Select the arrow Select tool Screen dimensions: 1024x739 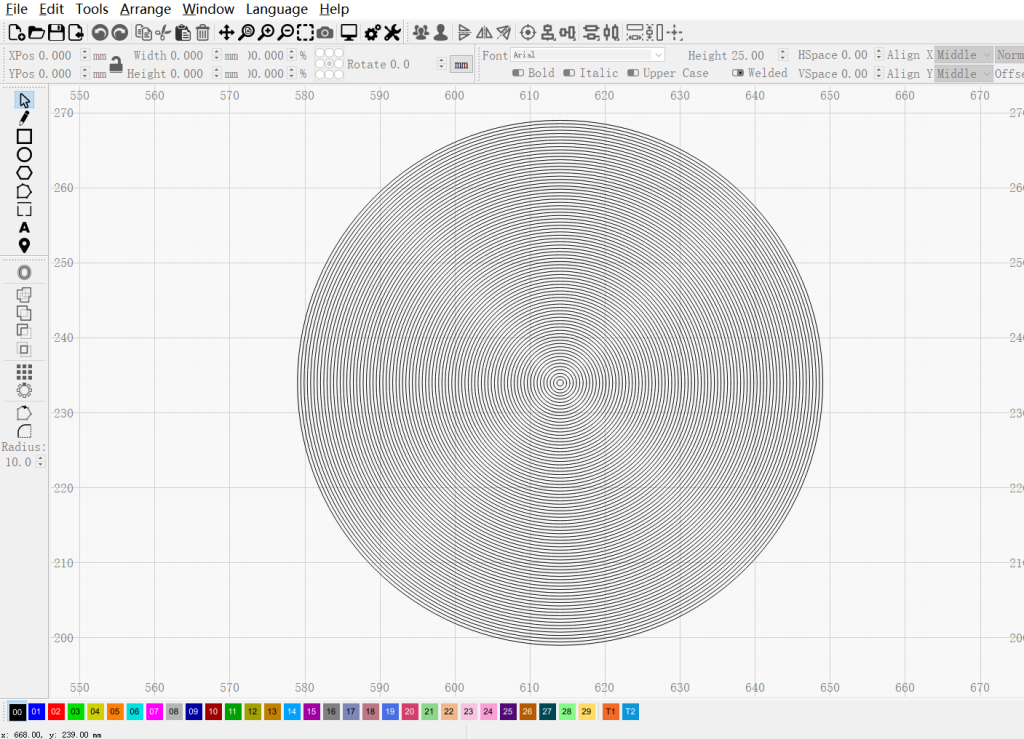point(24,101)
